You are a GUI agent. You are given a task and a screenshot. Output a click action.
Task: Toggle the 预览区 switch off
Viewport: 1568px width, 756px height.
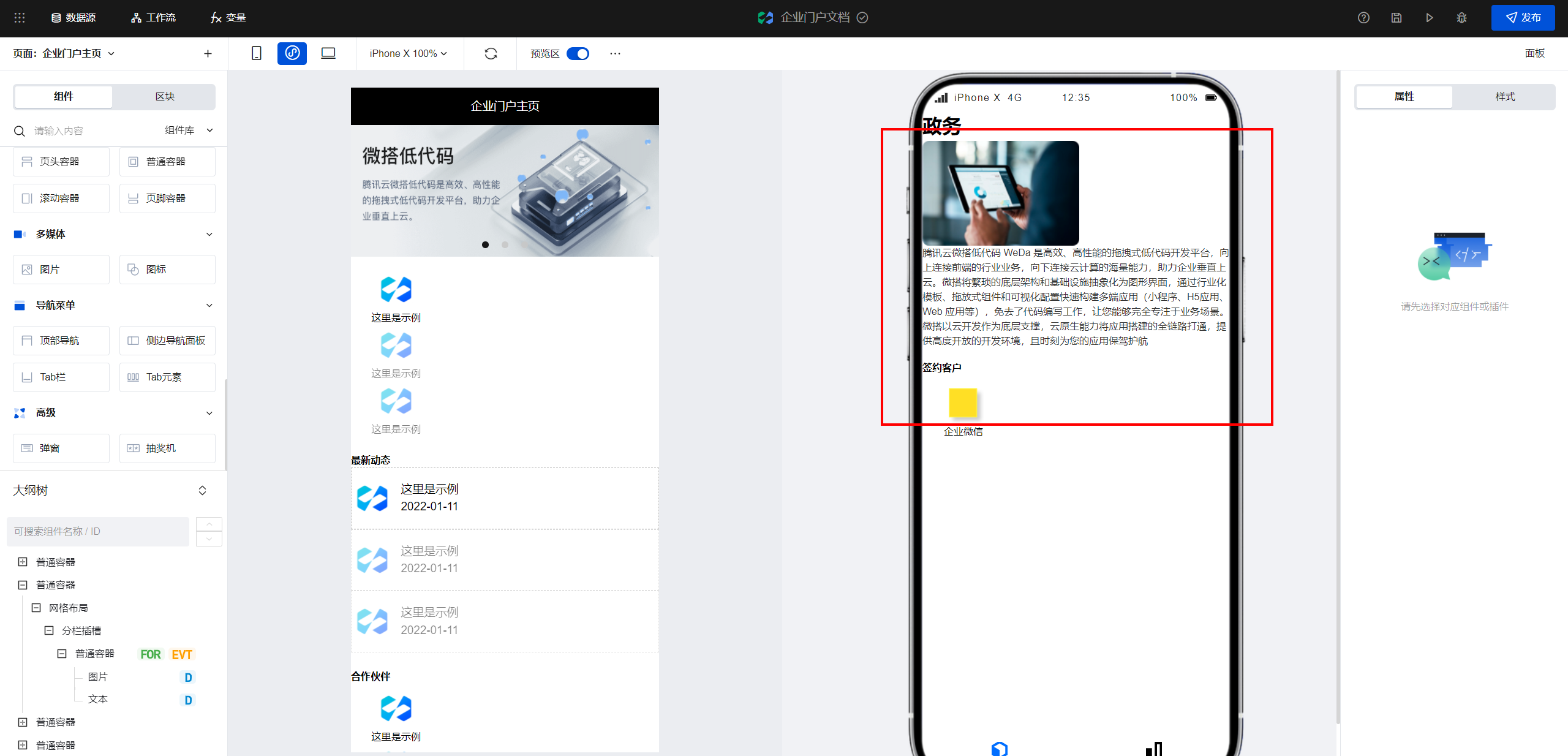578,53
